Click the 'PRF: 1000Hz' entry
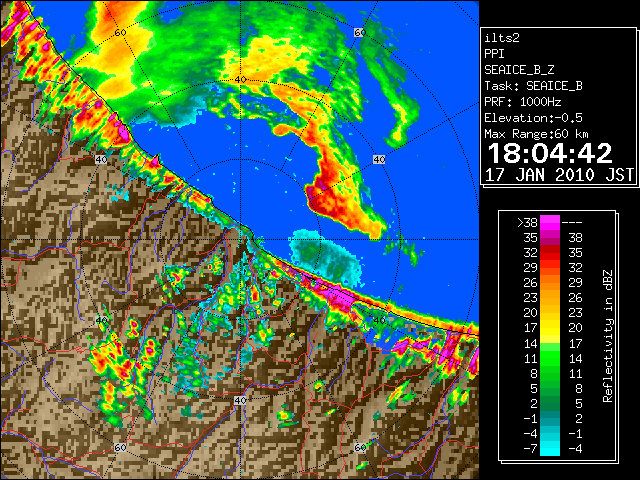Screen dimensions: 640x480 point(523,102)
